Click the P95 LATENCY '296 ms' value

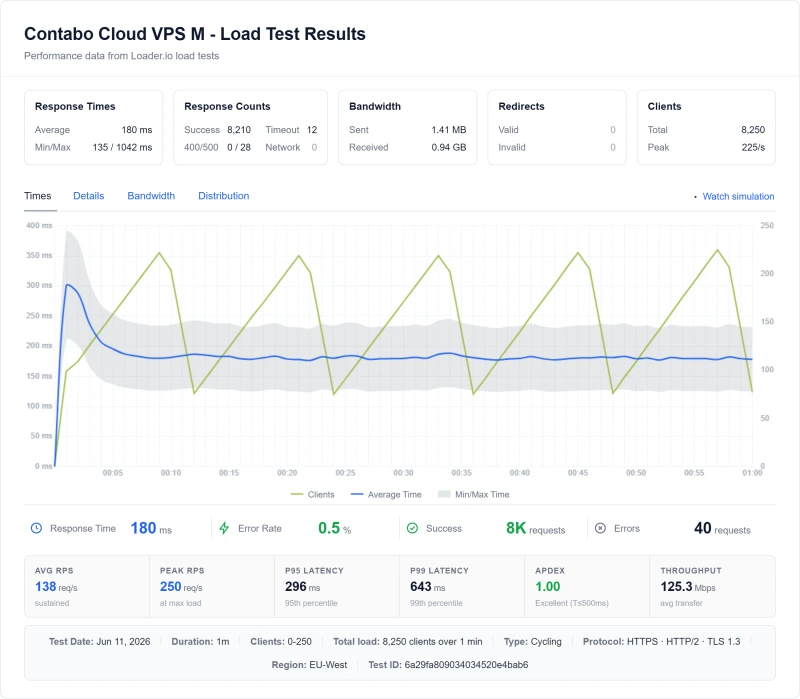[303, 587]
